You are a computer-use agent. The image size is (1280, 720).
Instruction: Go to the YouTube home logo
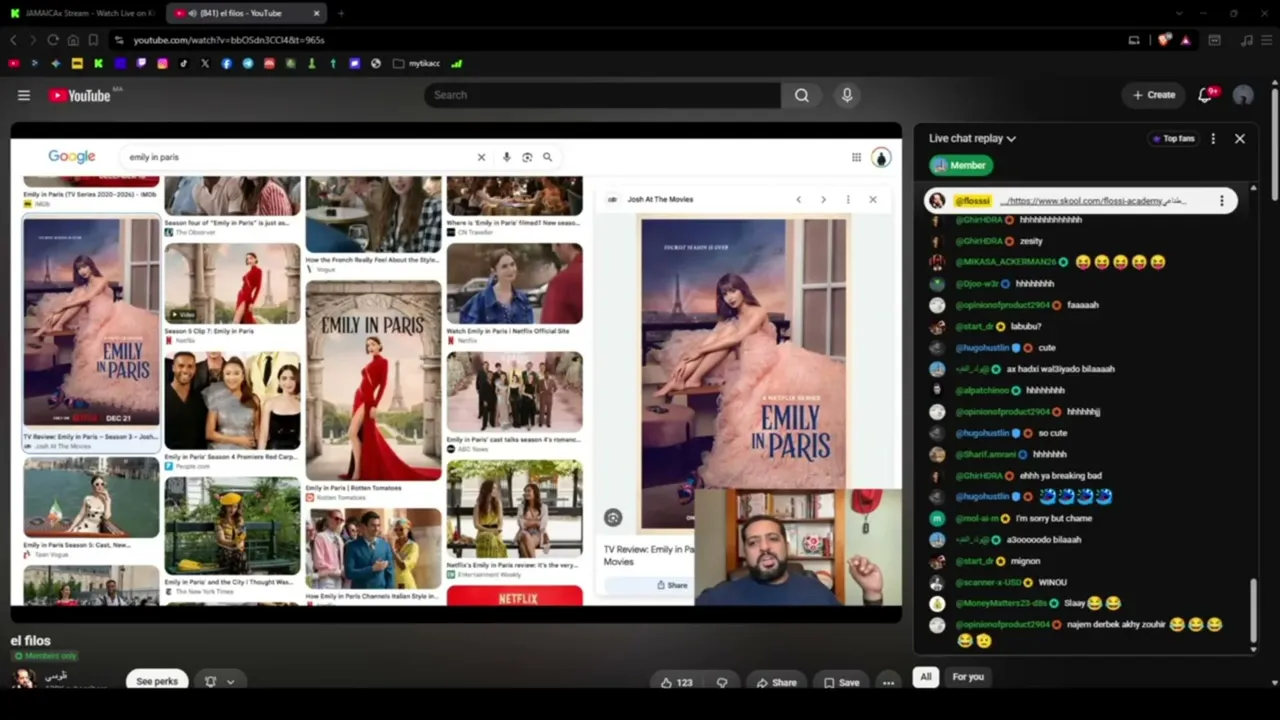click(80, 95)
